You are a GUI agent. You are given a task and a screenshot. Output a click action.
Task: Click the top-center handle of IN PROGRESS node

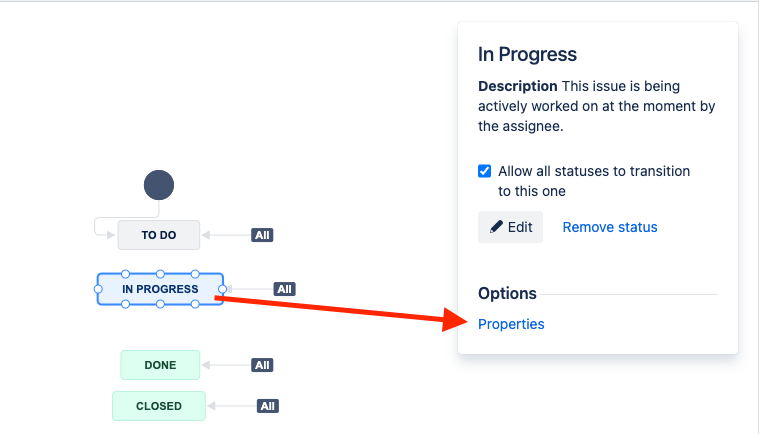[x=160, y=274]
